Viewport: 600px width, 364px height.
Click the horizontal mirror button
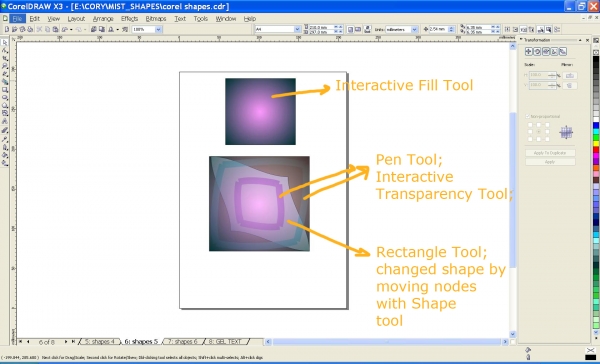point(569,75)
